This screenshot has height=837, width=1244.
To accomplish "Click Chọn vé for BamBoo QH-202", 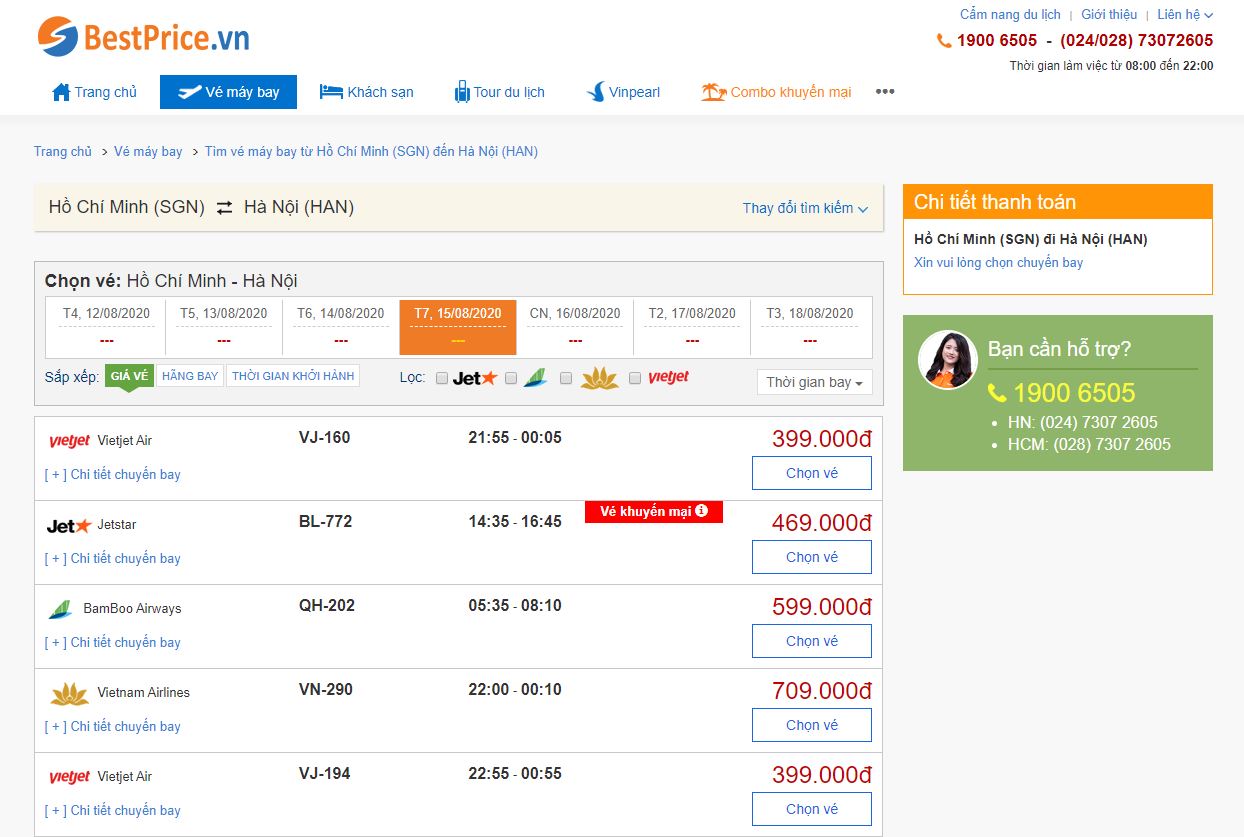I will click(812, 641).
